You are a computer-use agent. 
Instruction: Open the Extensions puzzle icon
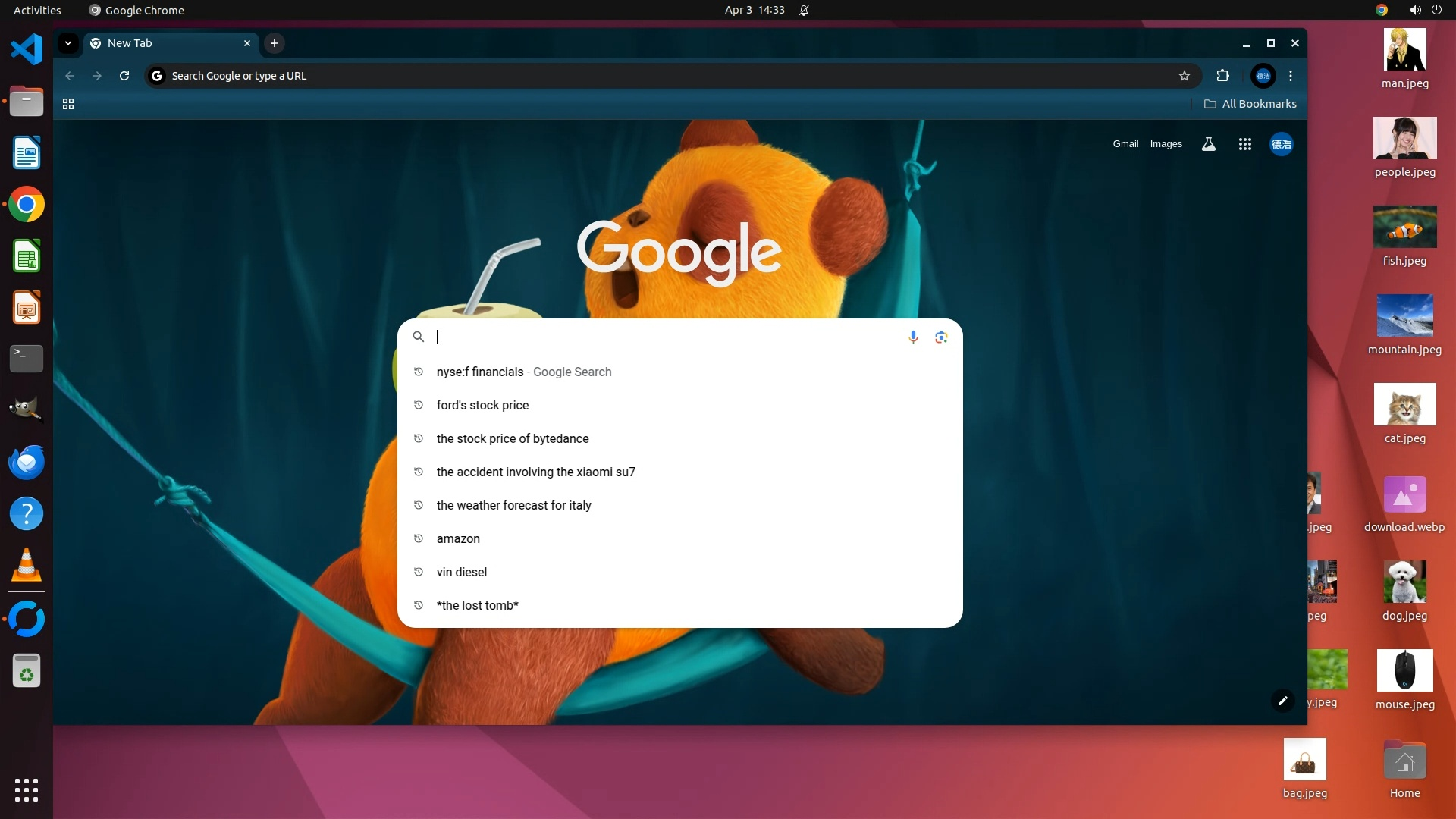click(1222, 76)
